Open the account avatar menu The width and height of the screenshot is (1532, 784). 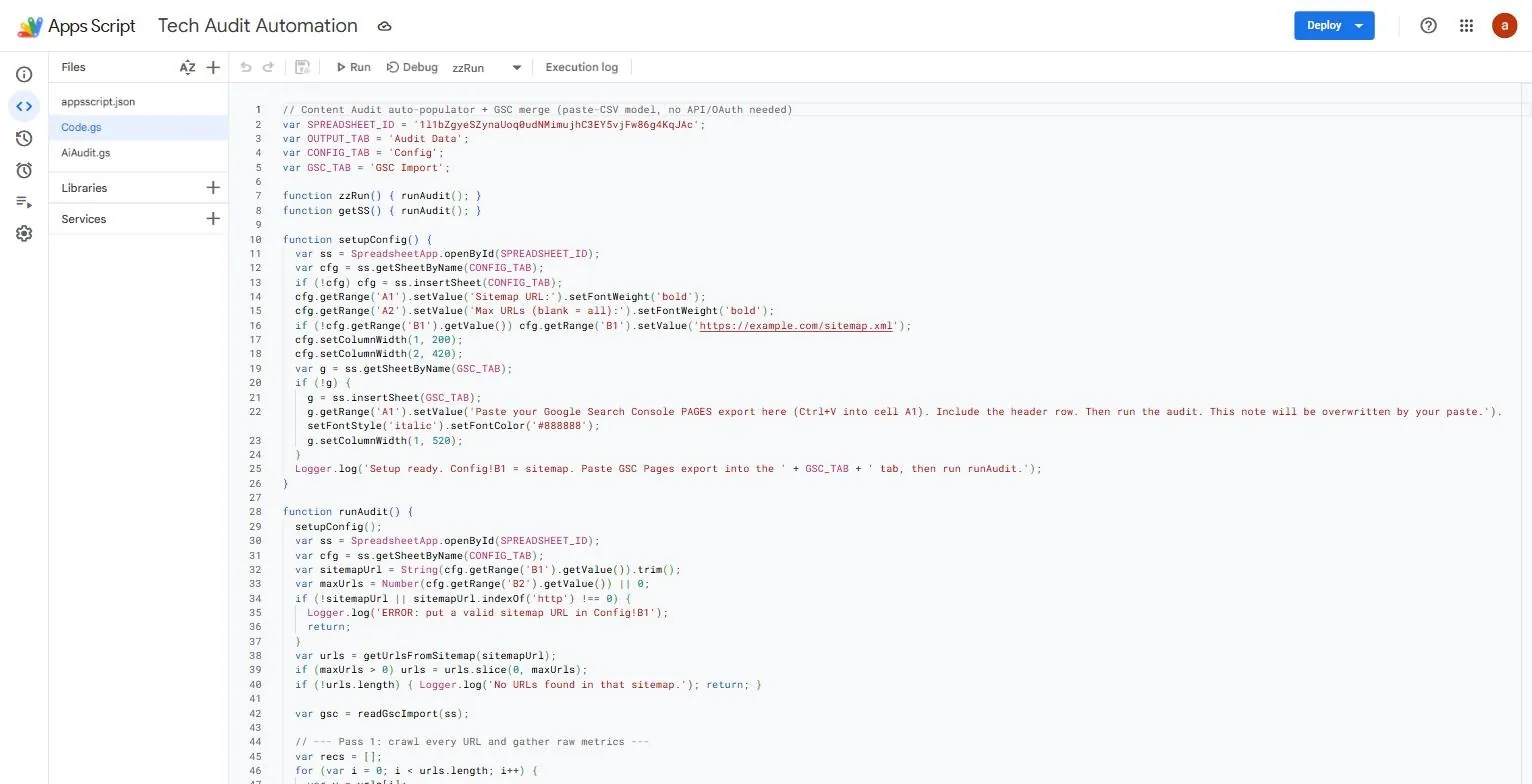point(1504,26)
